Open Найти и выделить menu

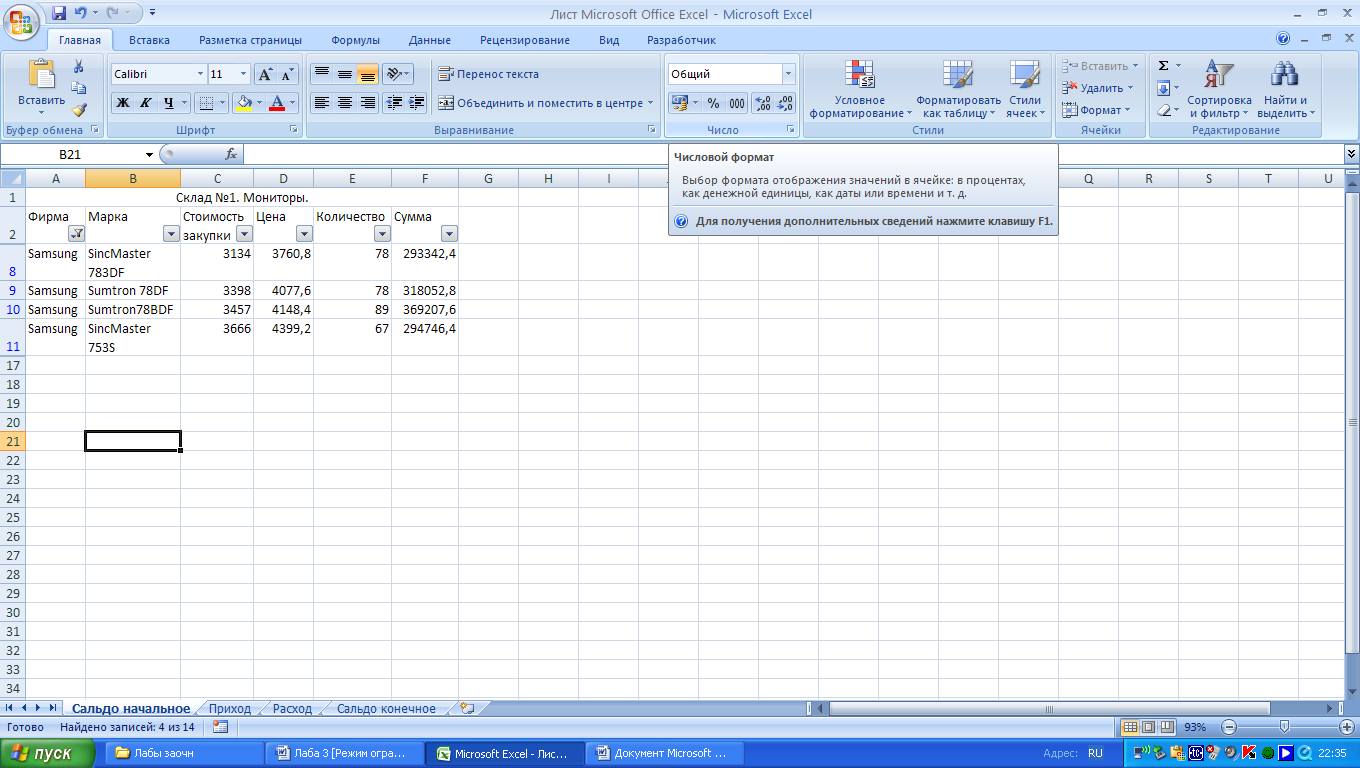(1285, 89)
